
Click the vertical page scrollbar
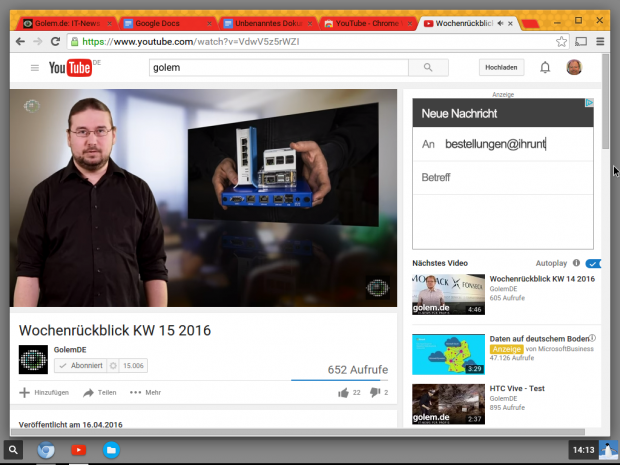(605, 102)
